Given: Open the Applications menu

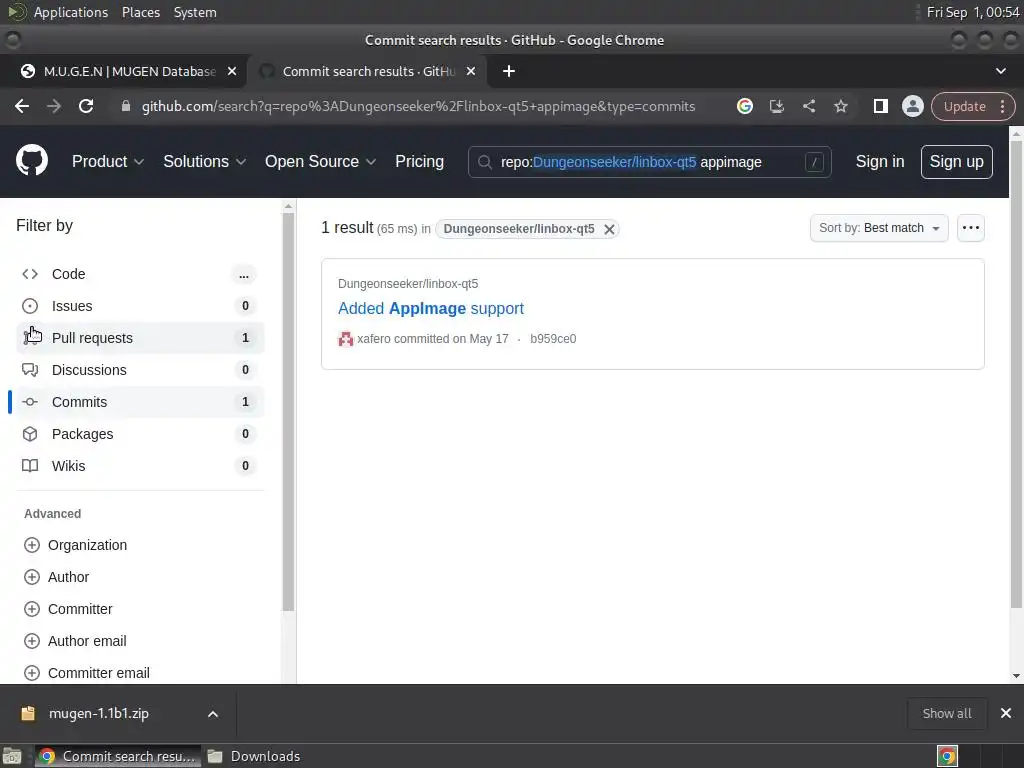Looking at the screenshot, I should [71, 12].
